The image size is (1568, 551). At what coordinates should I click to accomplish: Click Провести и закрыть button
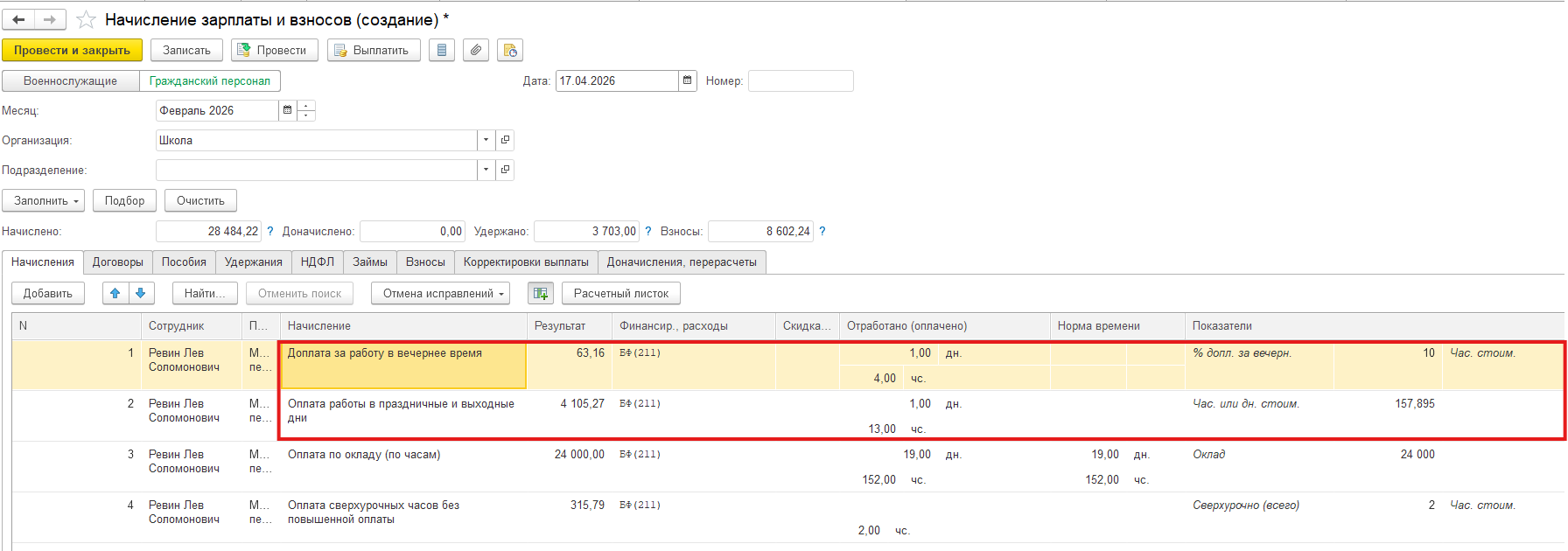click(x=72, y=50)
